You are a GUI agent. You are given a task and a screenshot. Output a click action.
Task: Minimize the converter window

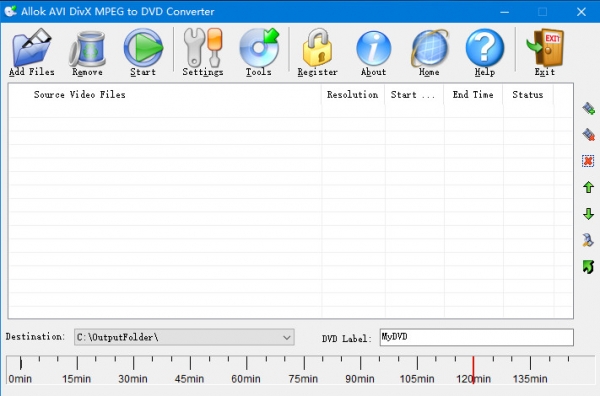505,12
